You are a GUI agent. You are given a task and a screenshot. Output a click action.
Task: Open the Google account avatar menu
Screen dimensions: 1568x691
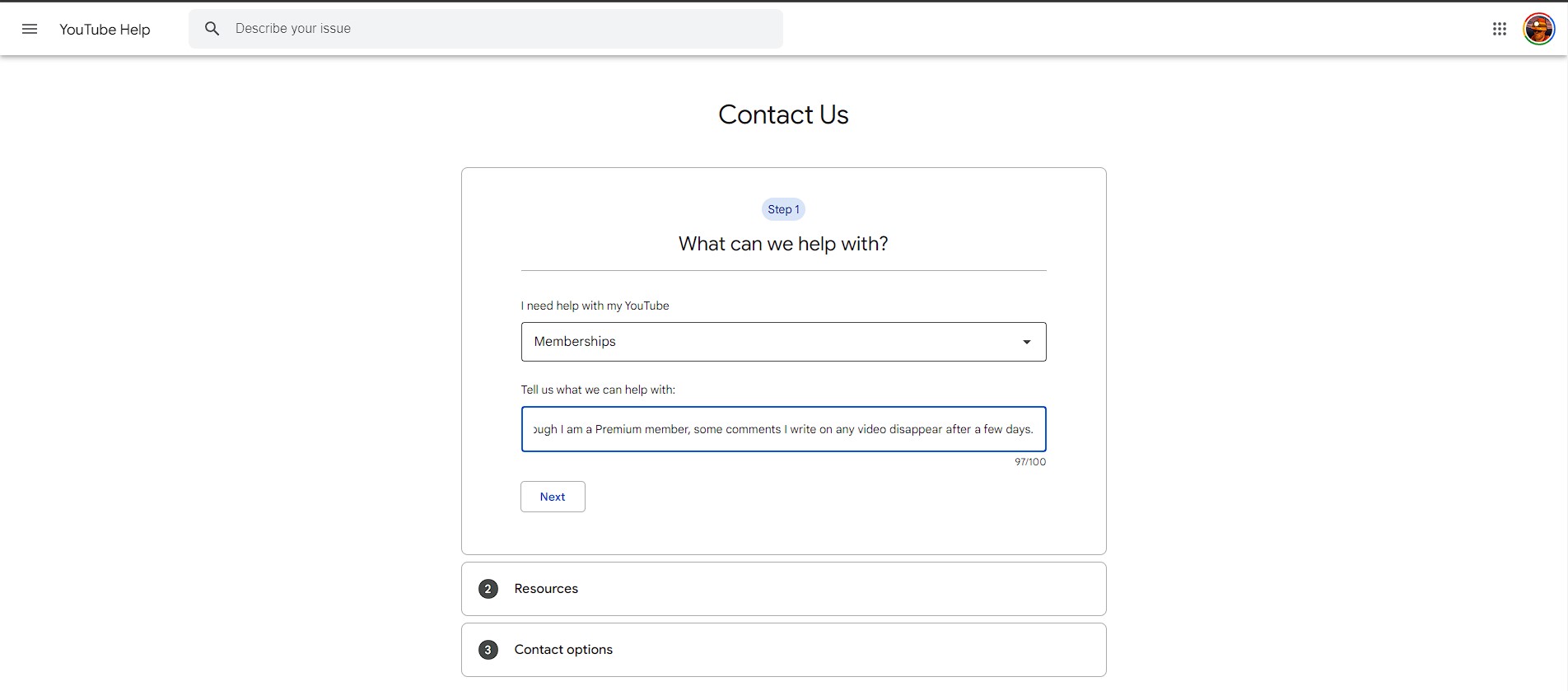pos(1538,29)
